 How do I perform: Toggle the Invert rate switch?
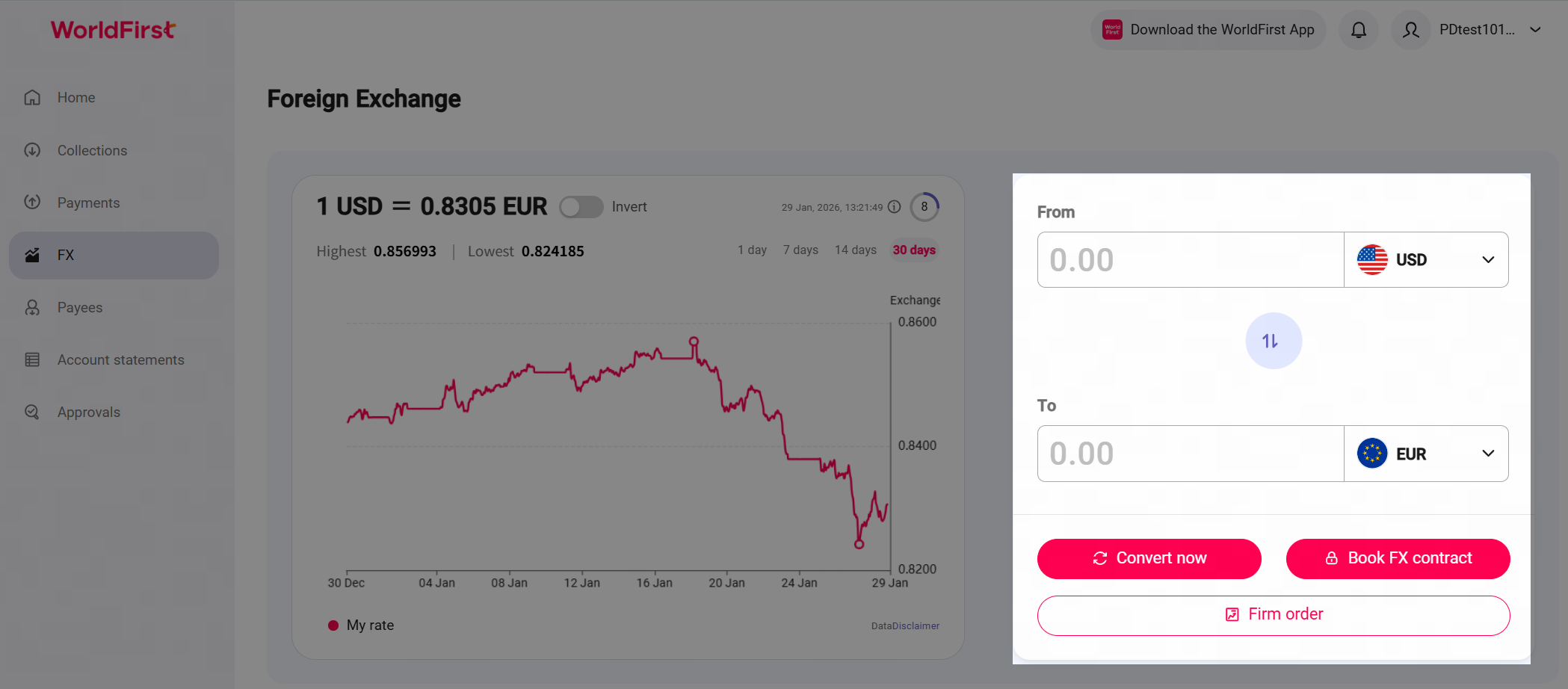[581, 207]
